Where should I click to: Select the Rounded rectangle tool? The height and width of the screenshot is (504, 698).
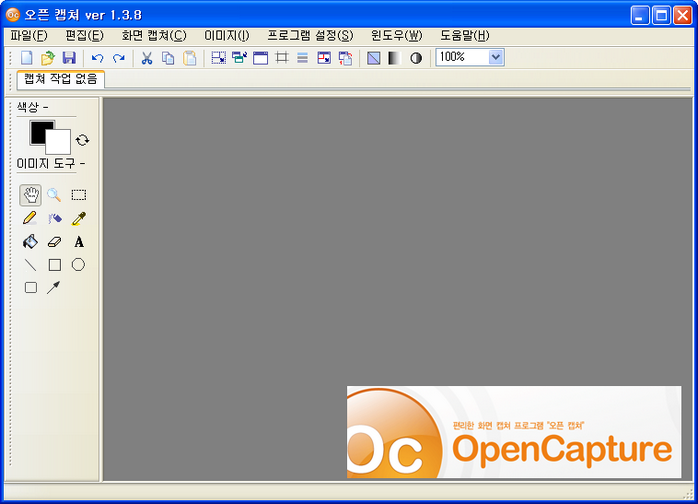tap(31, 288)
